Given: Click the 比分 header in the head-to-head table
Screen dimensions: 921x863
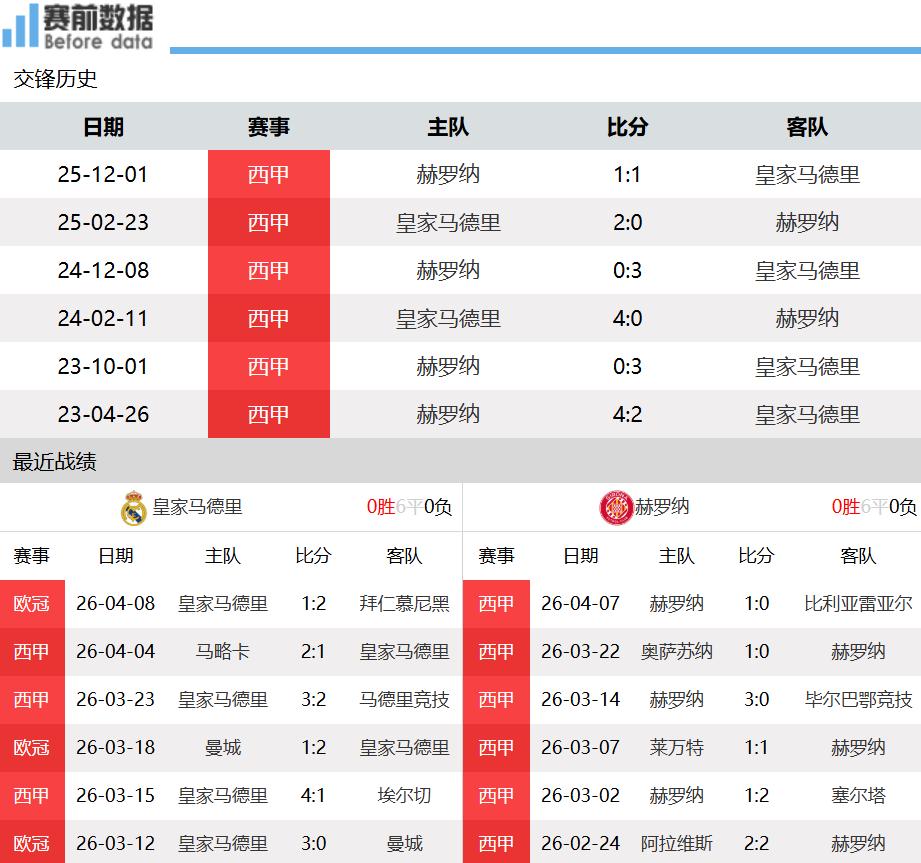Looking at the screenshot, I should [x=627, y=127].
